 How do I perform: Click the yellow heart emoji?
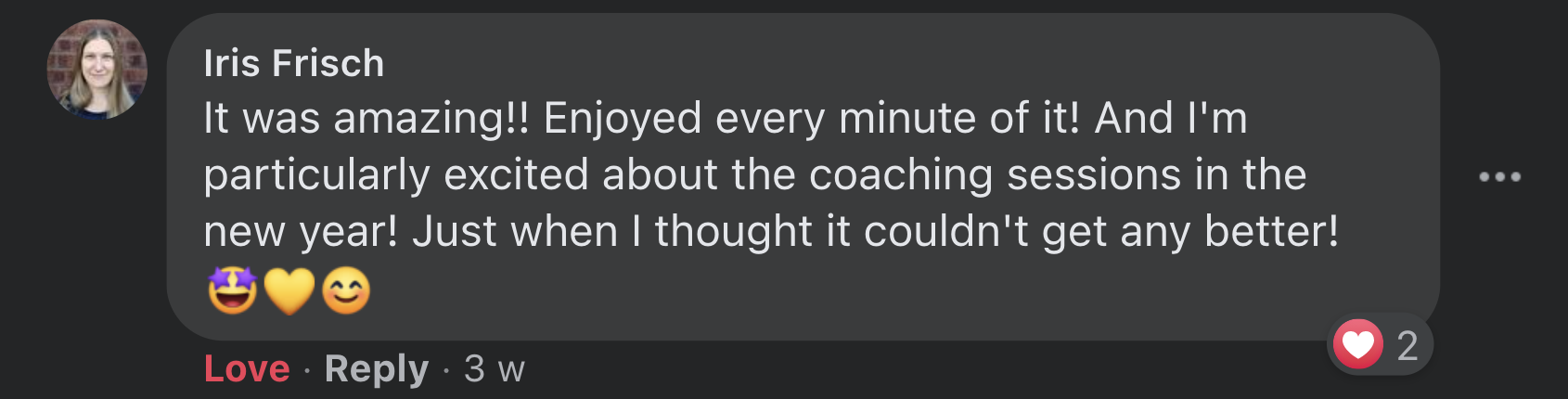click(x=289, y=290)
